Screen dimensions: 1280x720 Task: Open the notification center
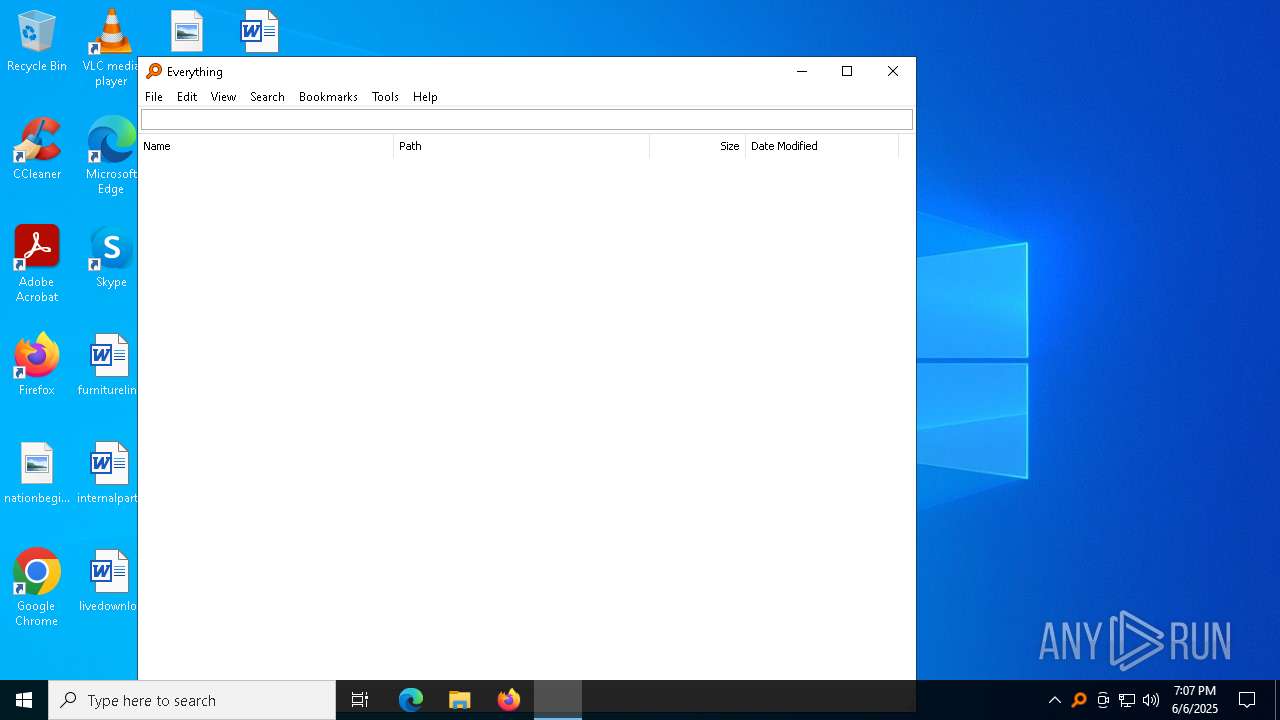[x=1247, y=700]
